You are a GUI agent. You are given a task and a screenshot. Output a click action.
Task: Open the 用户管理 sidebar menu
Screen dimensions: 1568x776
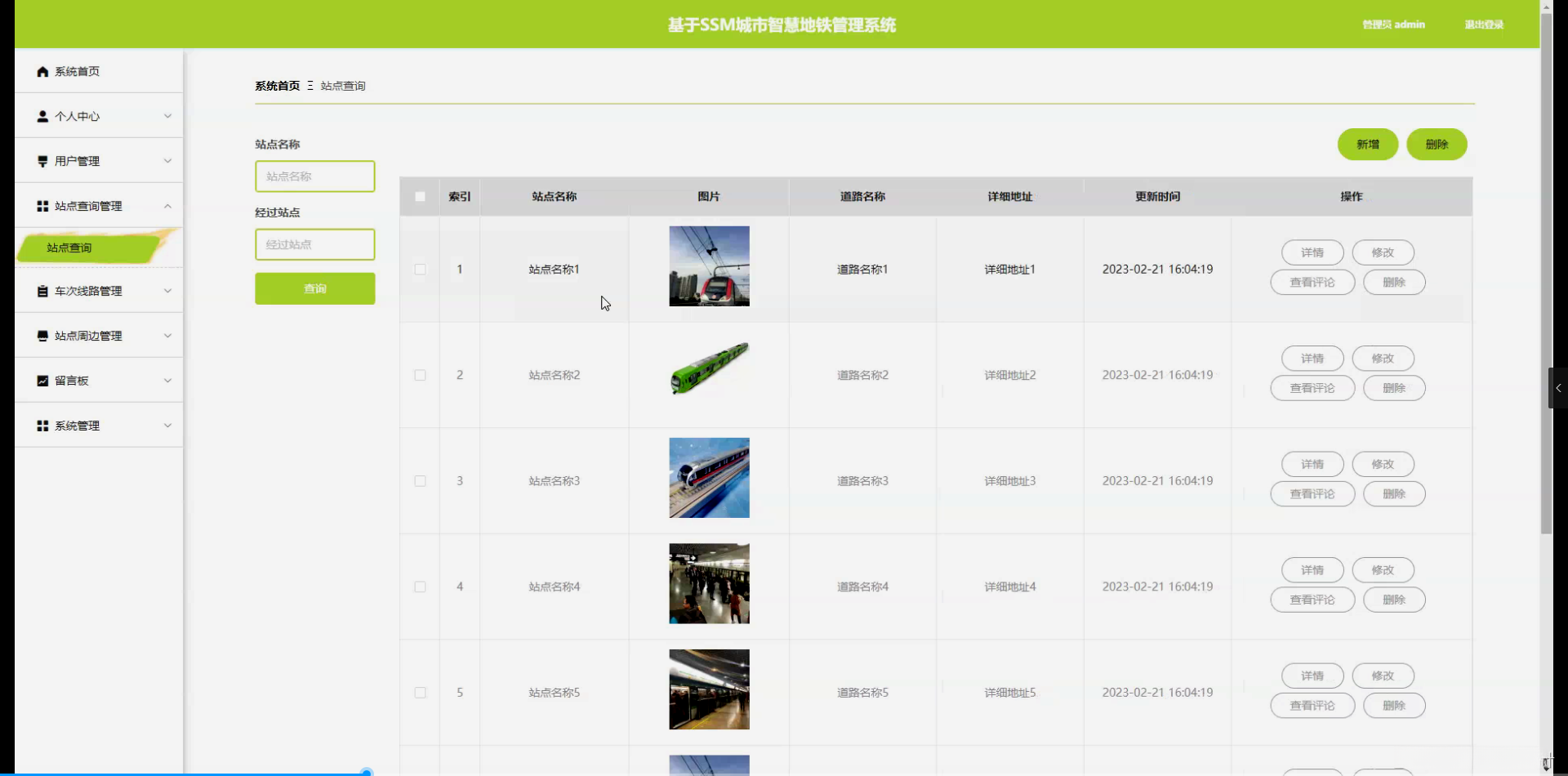(99, 162)
